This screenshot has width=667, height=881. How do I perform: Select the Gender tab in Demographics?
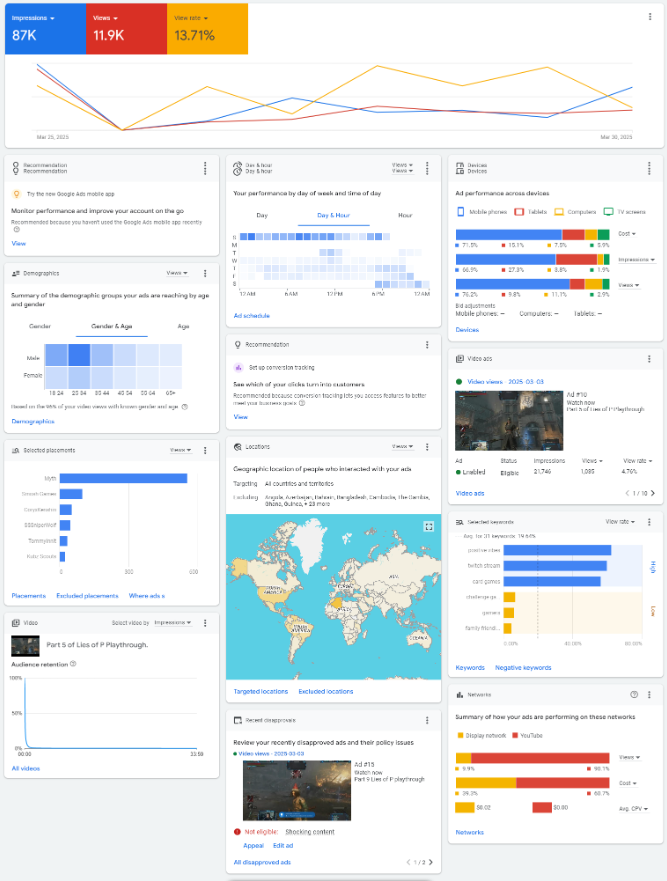[41, 326]
